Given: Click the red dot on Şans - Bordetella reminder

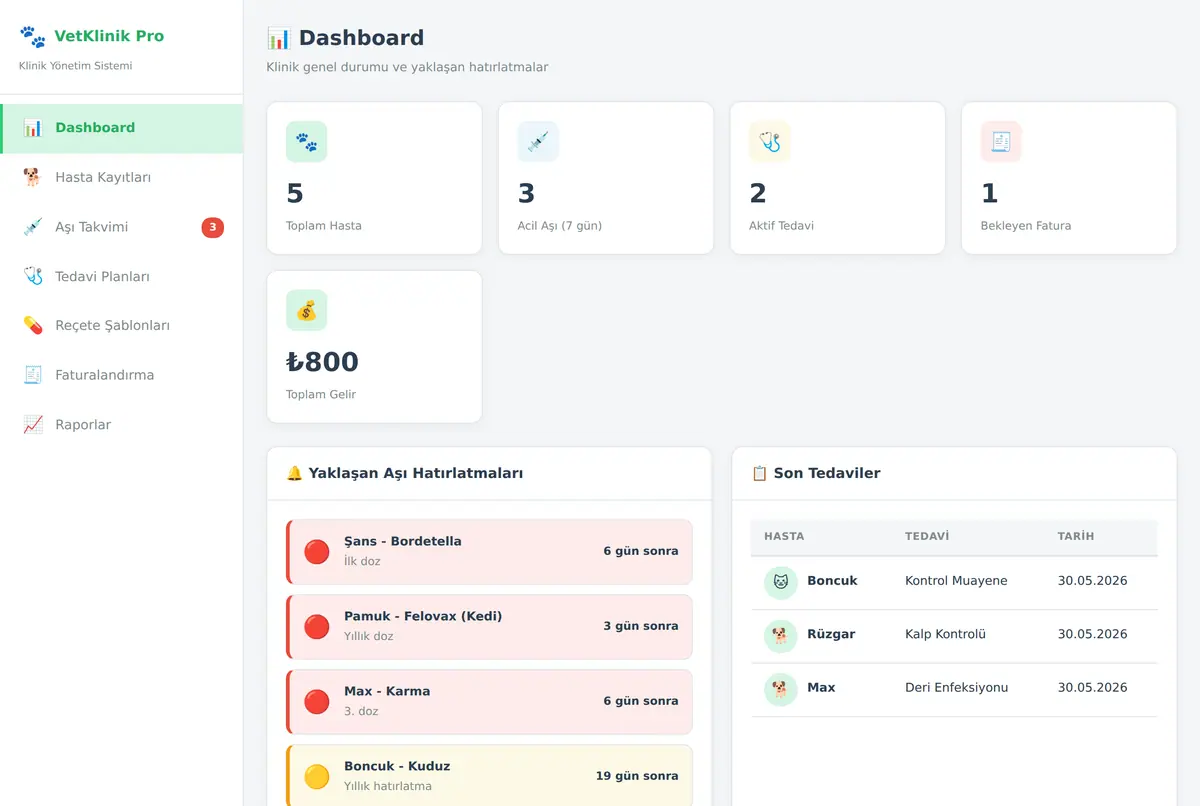Looking at the screenshot, I should [317, 552].
